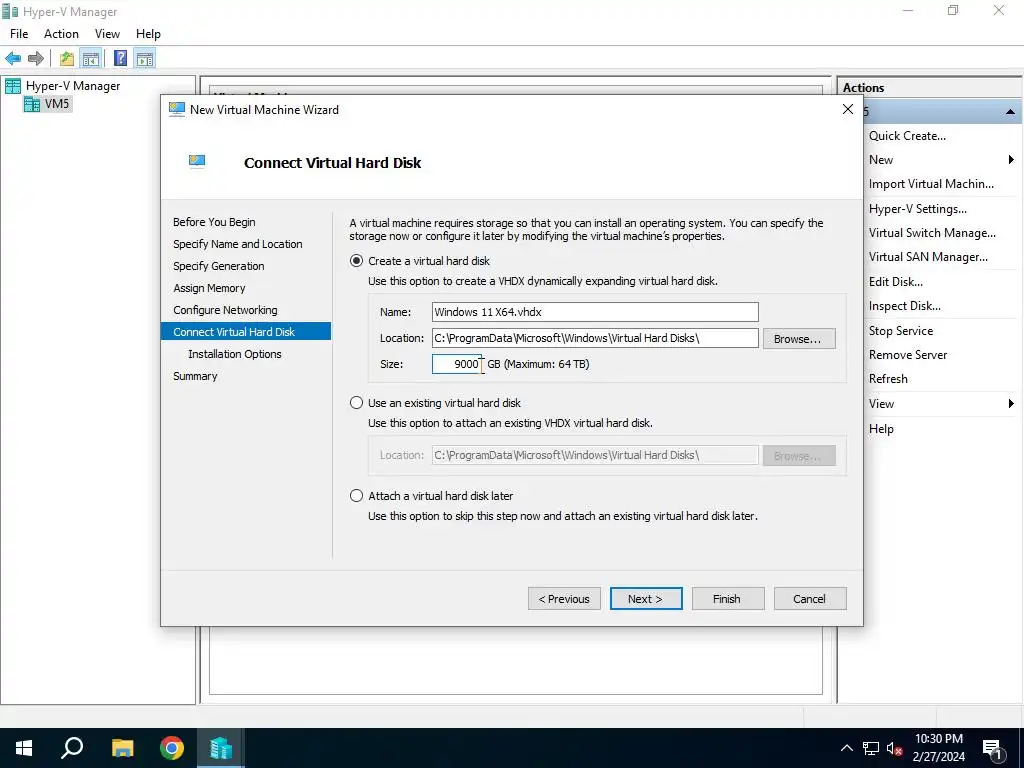Select Use an existing virtual hard disk
The image size is (1024, 768).
pyautogui.click(x=356, y=403)
